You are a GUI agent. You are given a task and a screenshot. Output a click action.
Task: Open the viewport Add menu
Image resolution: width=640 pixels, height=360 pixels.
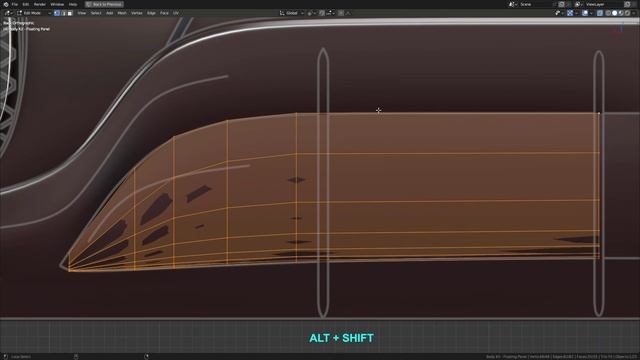point(109,13)
